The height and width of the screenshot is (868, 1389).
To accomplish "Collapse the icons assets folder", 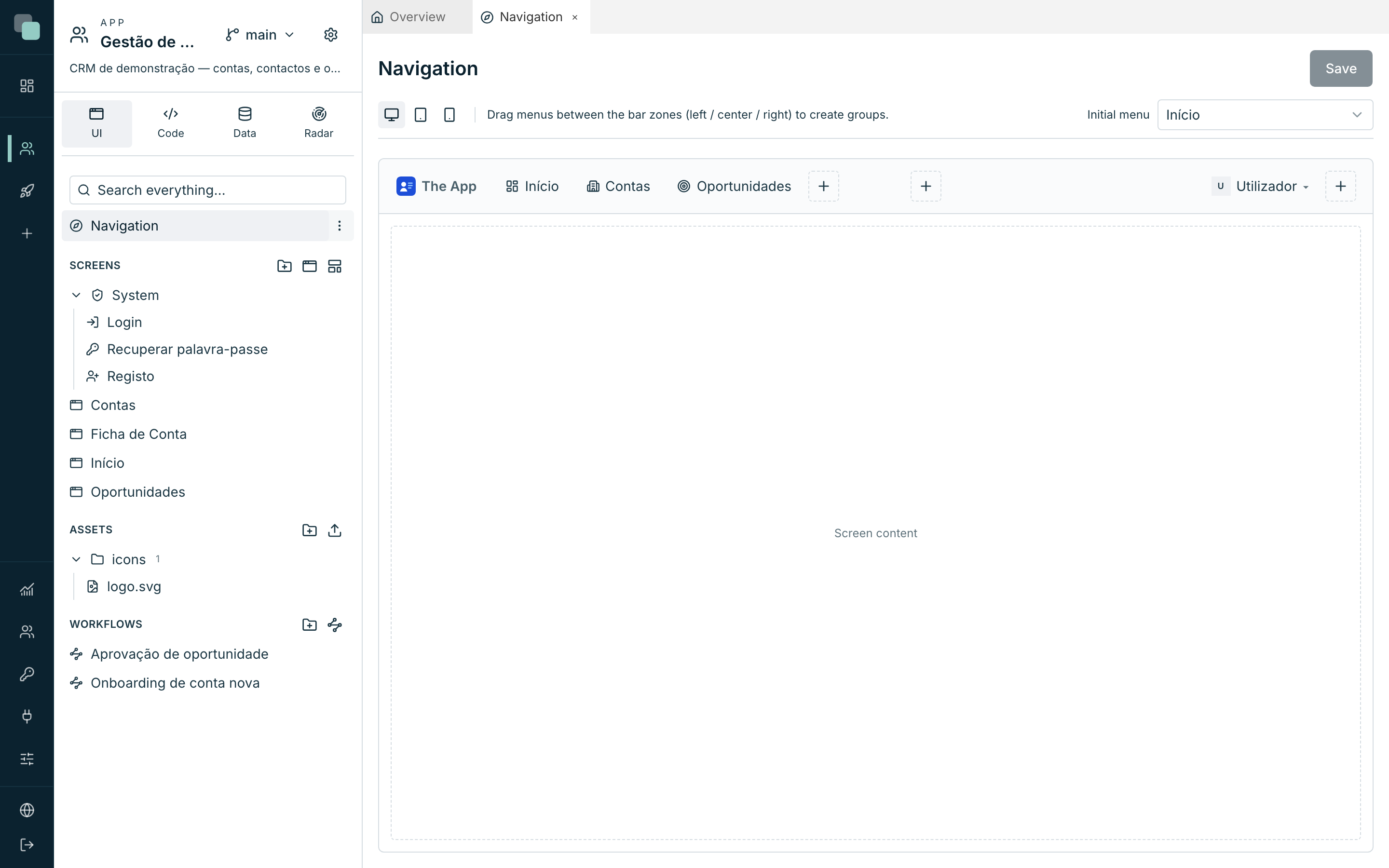I will pos(76,559).
